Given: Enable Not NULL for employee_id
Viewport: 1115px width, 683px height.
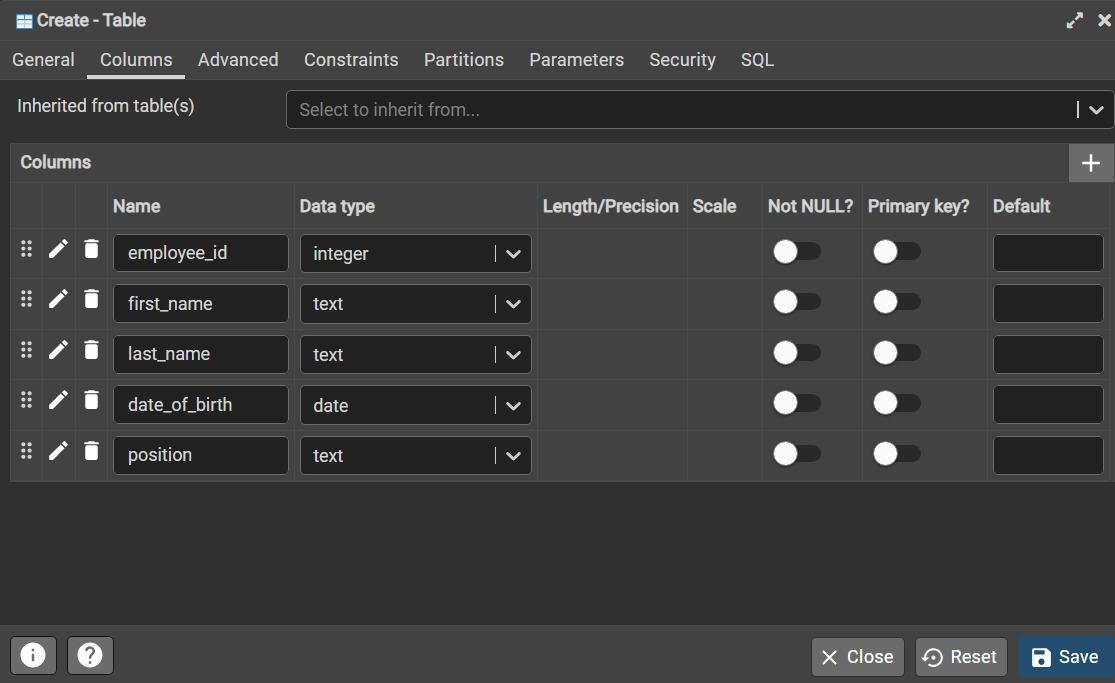Looking at the screenshot, I should tap(797, 252).
